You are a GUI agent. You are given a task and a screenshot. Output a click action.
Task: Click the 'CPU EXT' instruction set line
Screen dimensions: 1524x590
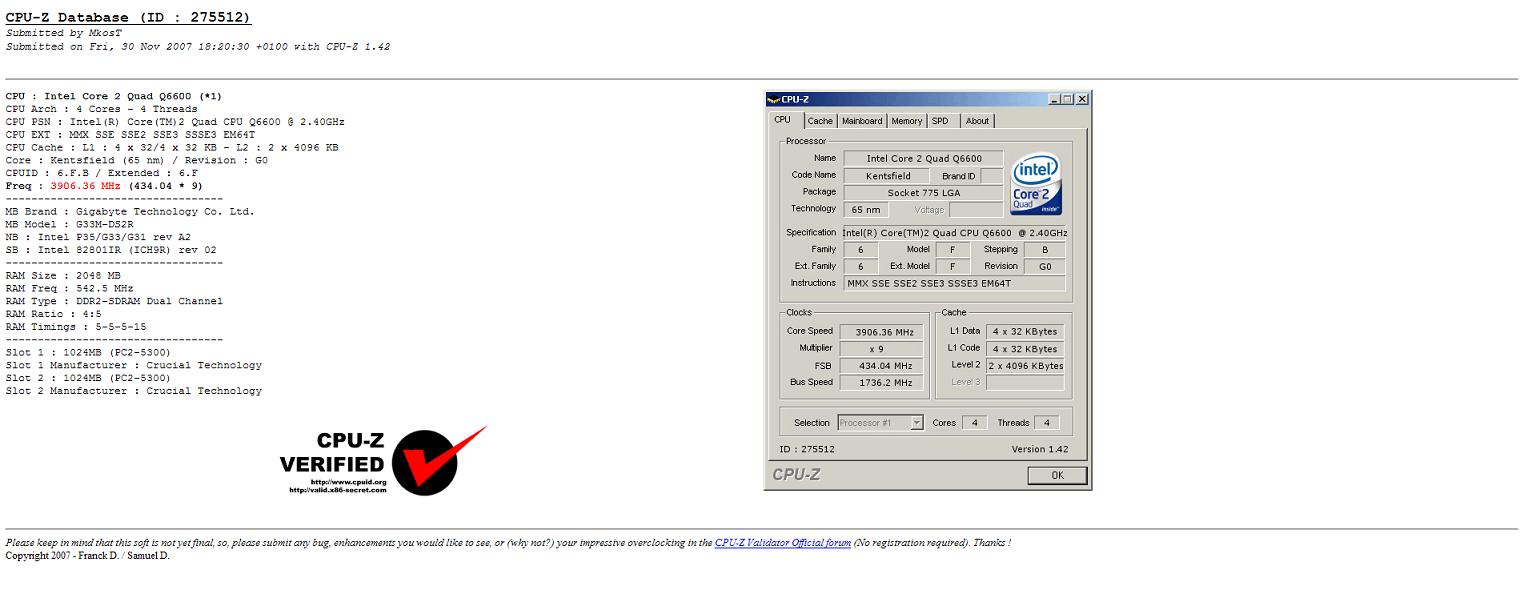coord(131,135)
